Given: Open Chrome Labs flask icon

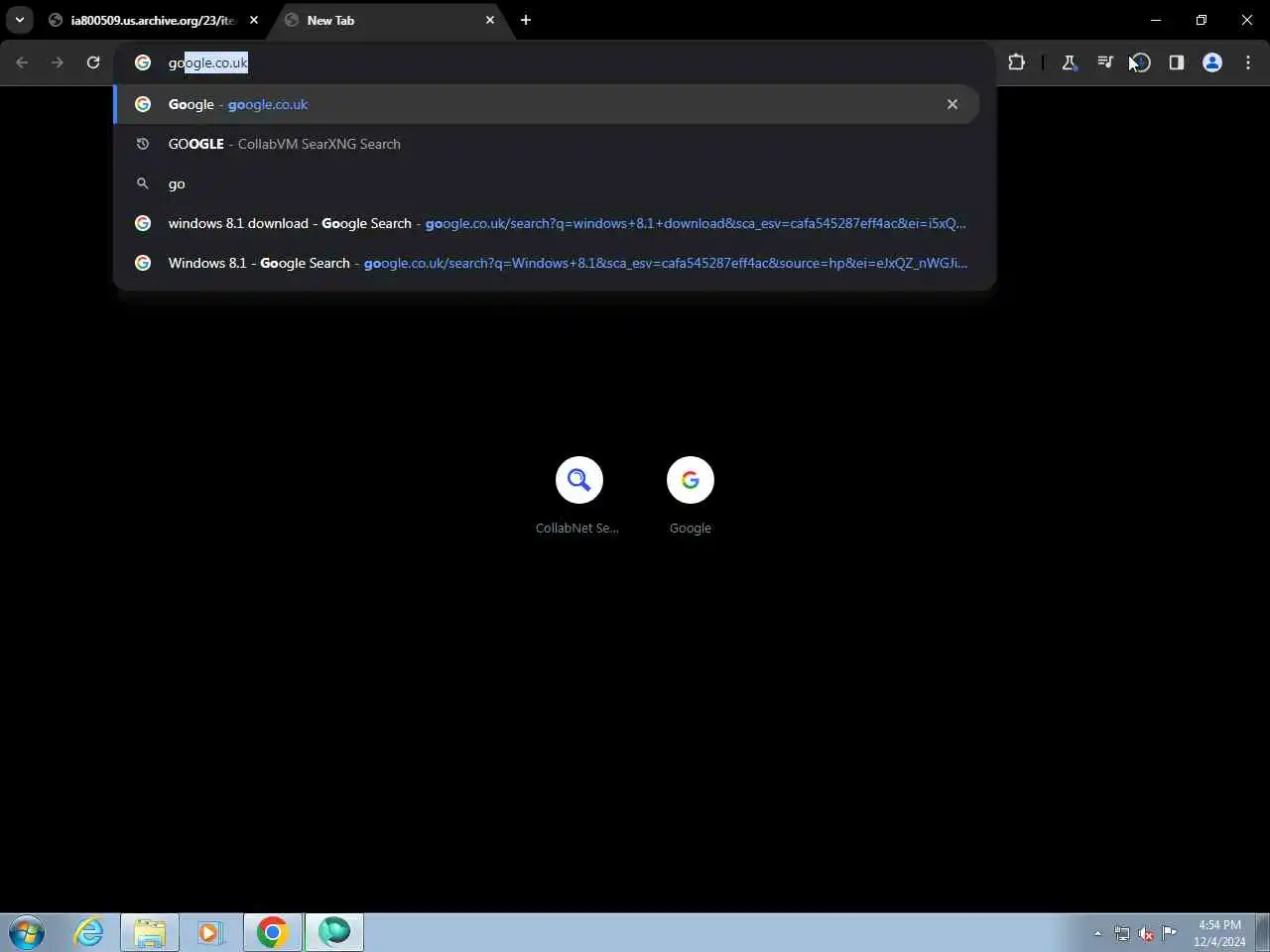Looking at the screenshot, I should [1069, 62].
